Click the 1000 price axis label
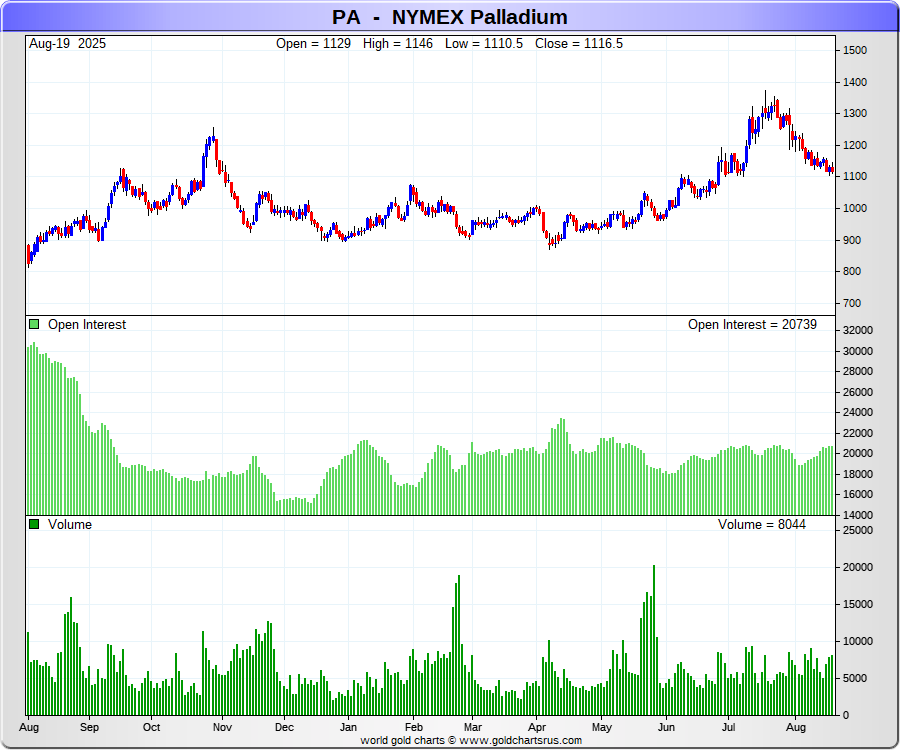Screen dimensions: 900x750 tap(855, 208)
